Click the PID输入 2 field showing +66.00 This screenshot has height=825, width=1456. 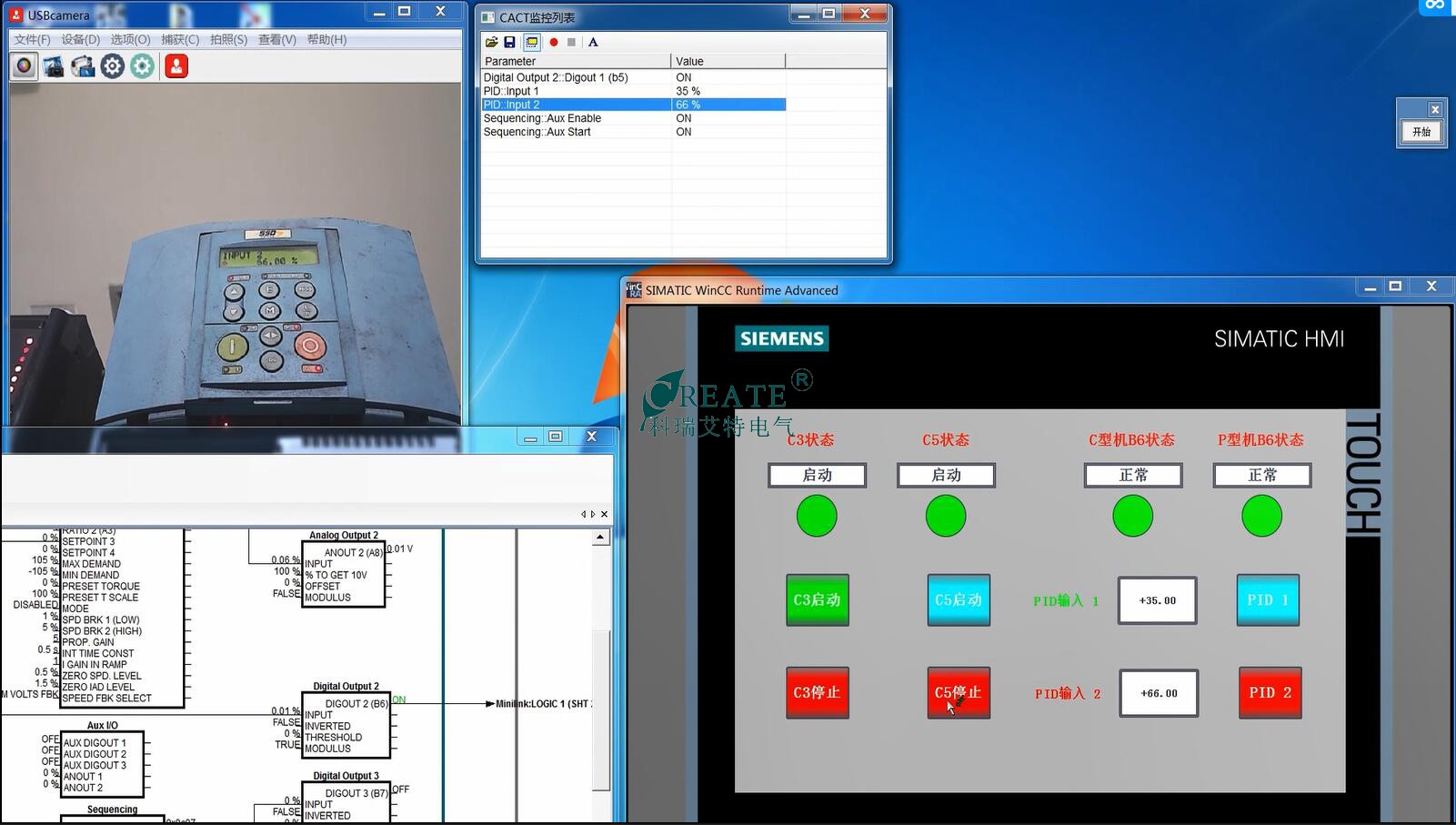coord(1159,693)
